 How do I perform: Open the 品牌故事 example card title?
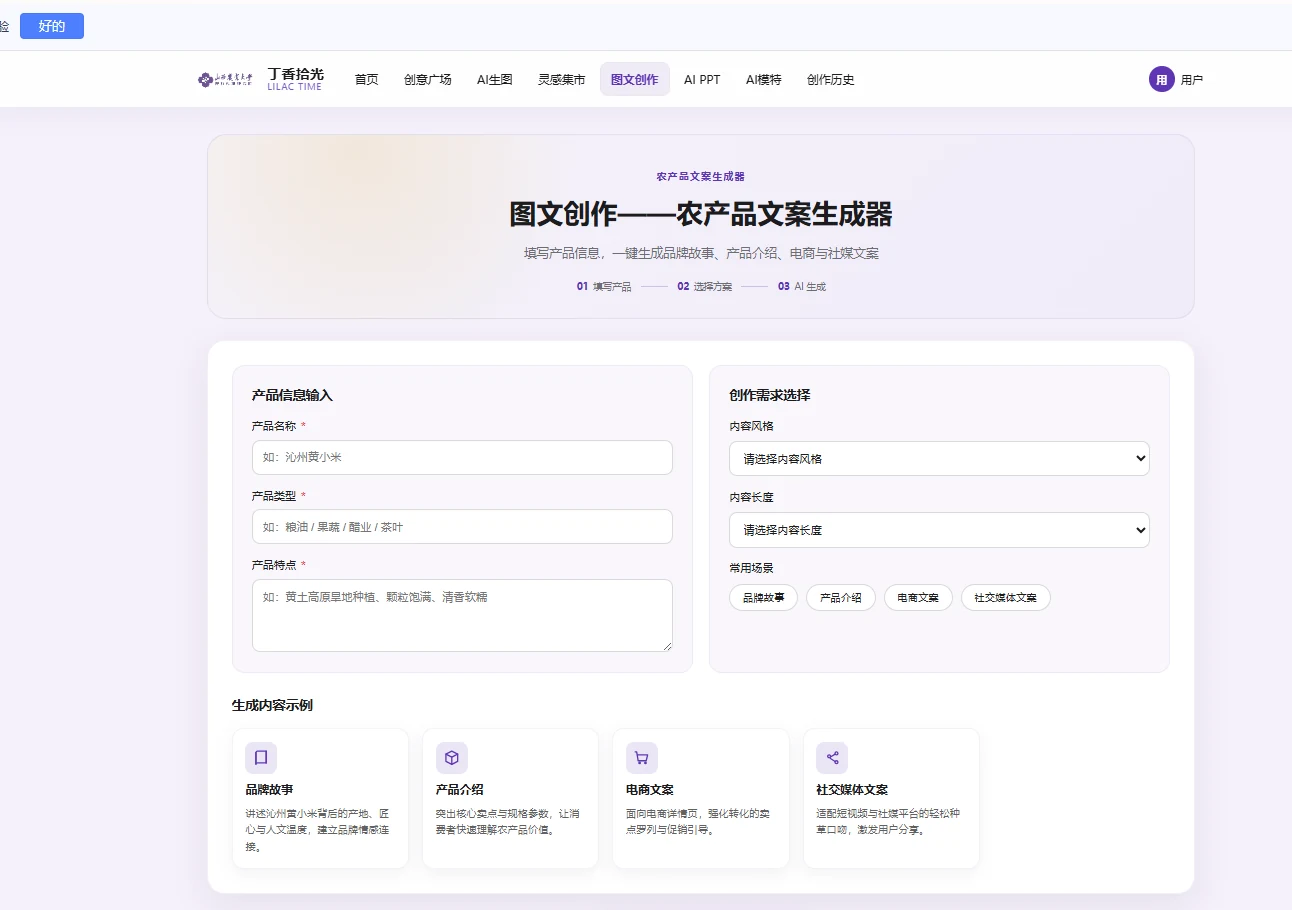[x=270, y=789]
